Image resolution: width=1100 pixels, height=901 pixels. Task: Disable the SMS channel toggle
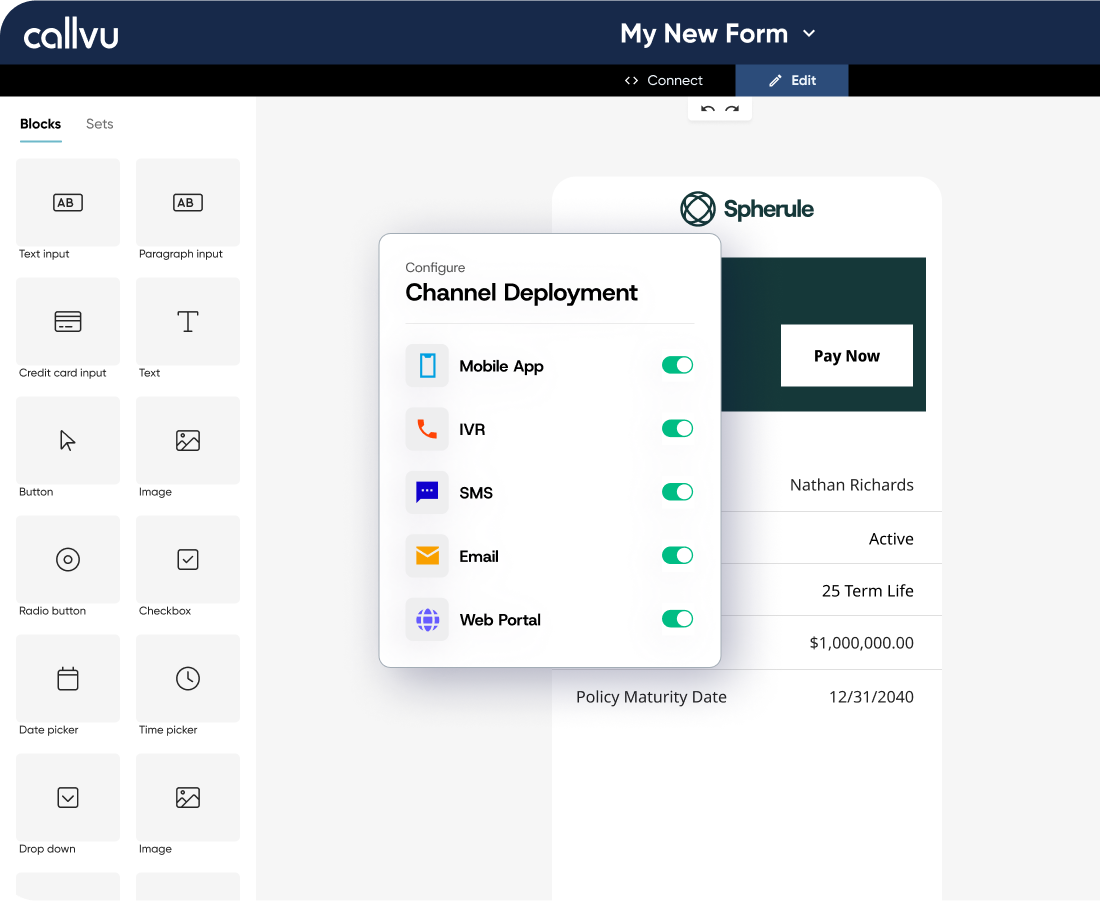click(x=677, y=492)
